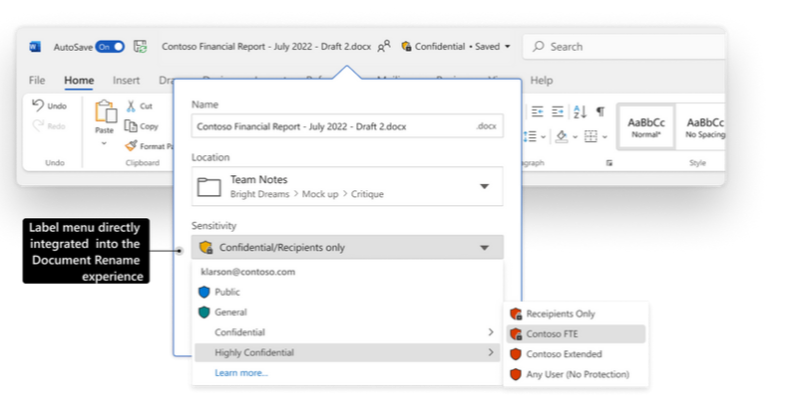Click the save icon beside AutoSave
800x418 pixels.
coord(140,46)
